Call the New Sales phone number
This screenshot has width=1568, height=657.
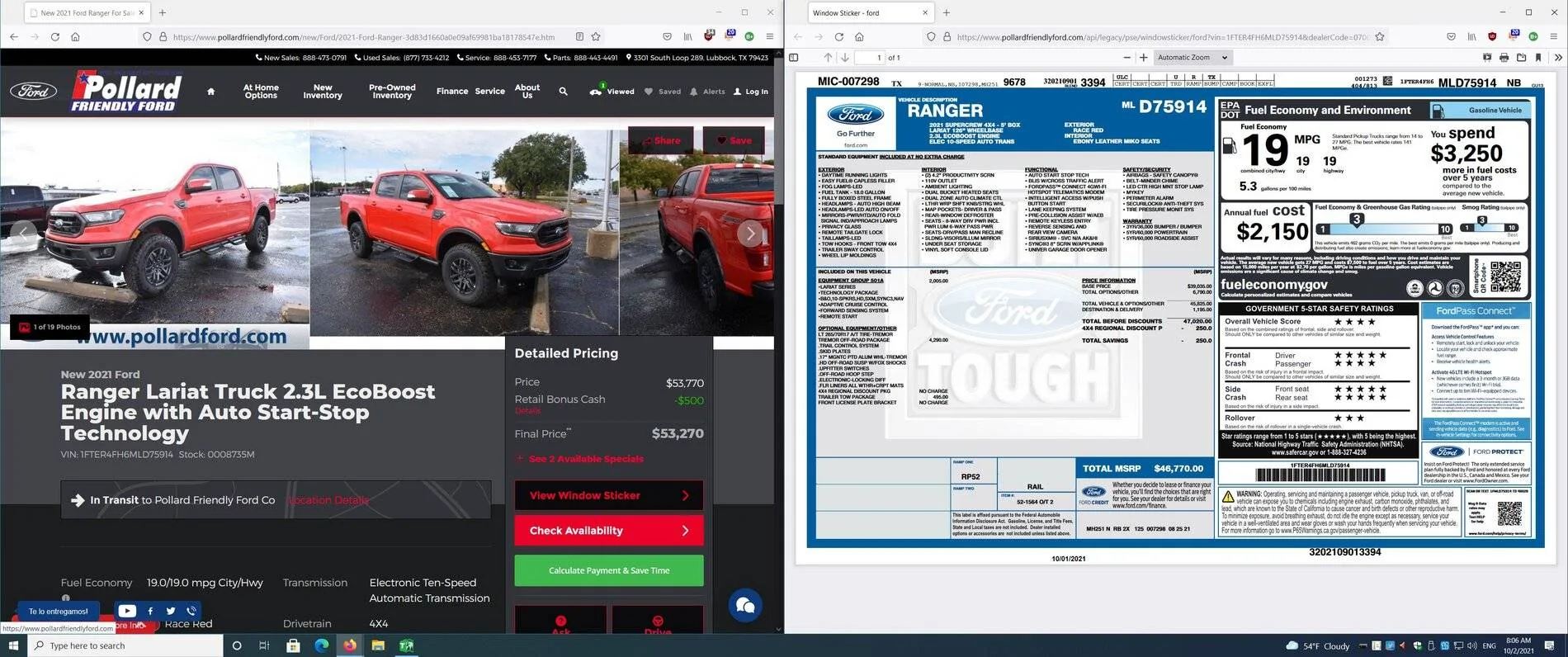[x=300, y=58]
